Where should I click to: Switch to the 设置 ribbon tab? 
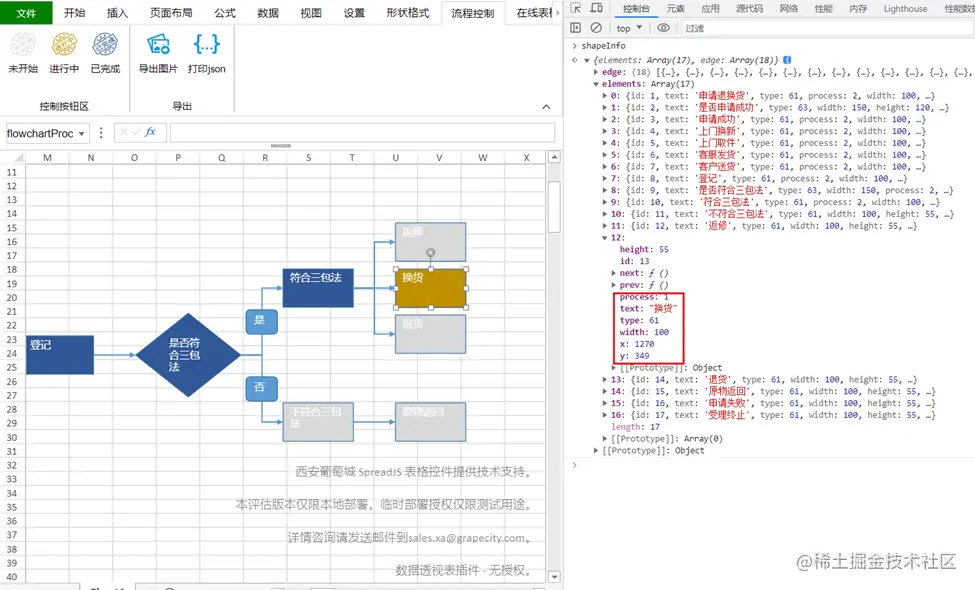coord(354,12)
